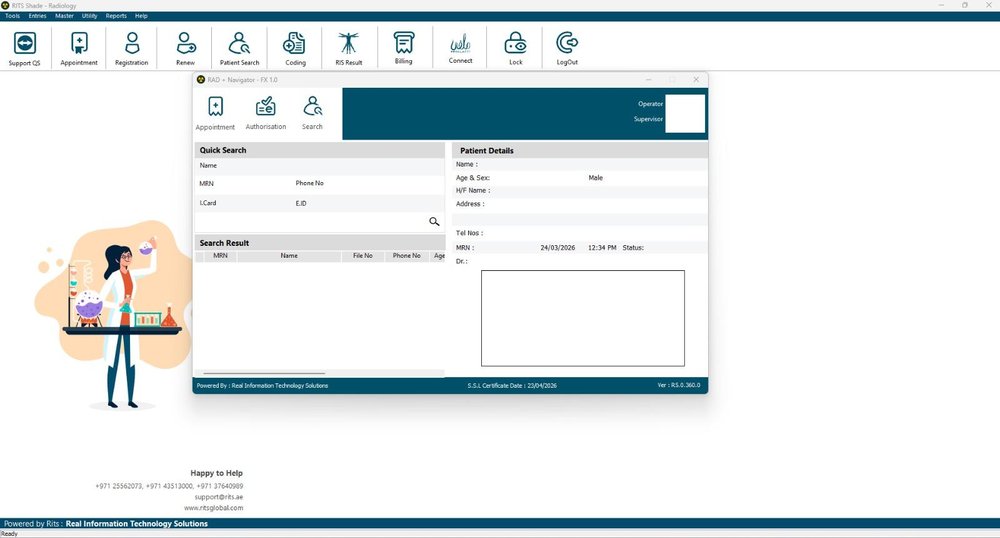
Task: Open Patient Search in main toolbar
Action: [239, 48]
